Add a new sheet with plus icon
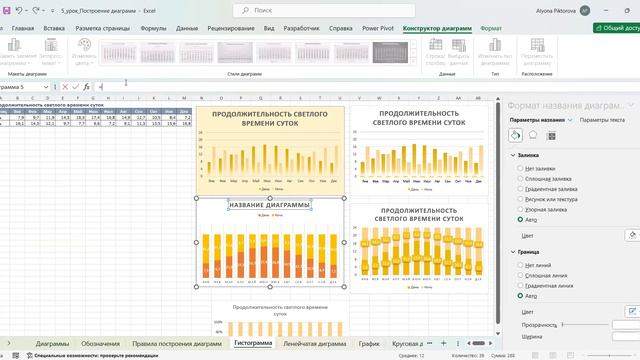The width and height of the screenshot is (640, 360). pos(443,344)
